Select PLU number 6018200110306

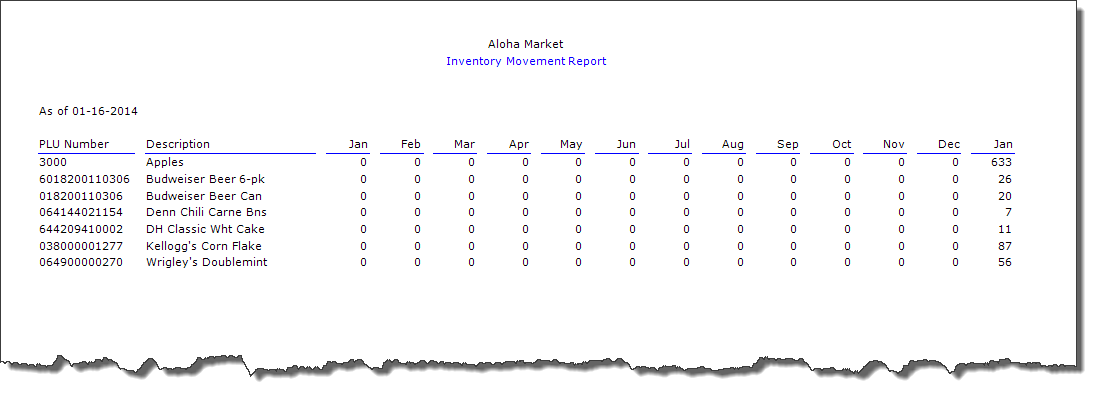(x=84, y=179)
